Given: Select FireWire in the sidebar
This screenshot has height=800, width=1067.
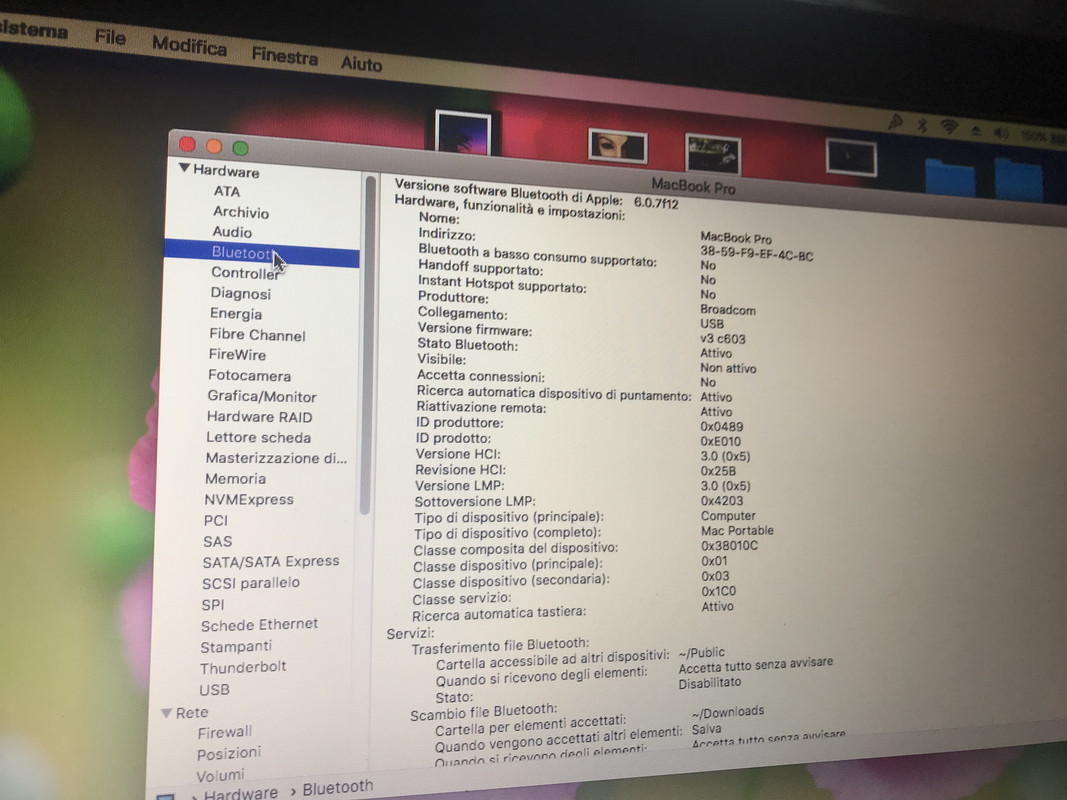Looking at the screenshot, I should coord(237,354).
